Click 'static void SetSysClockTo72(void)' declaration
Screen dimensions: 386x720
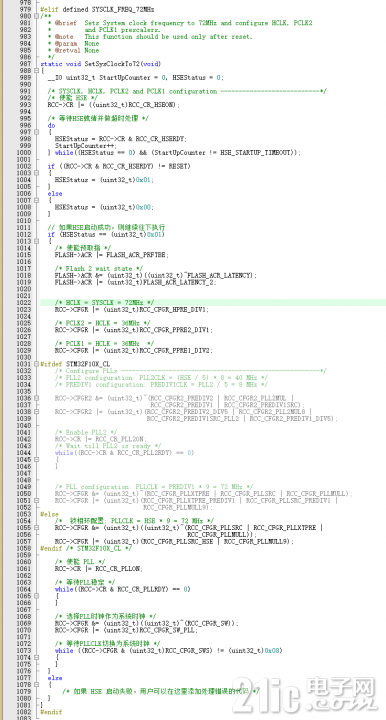point(101,64)
